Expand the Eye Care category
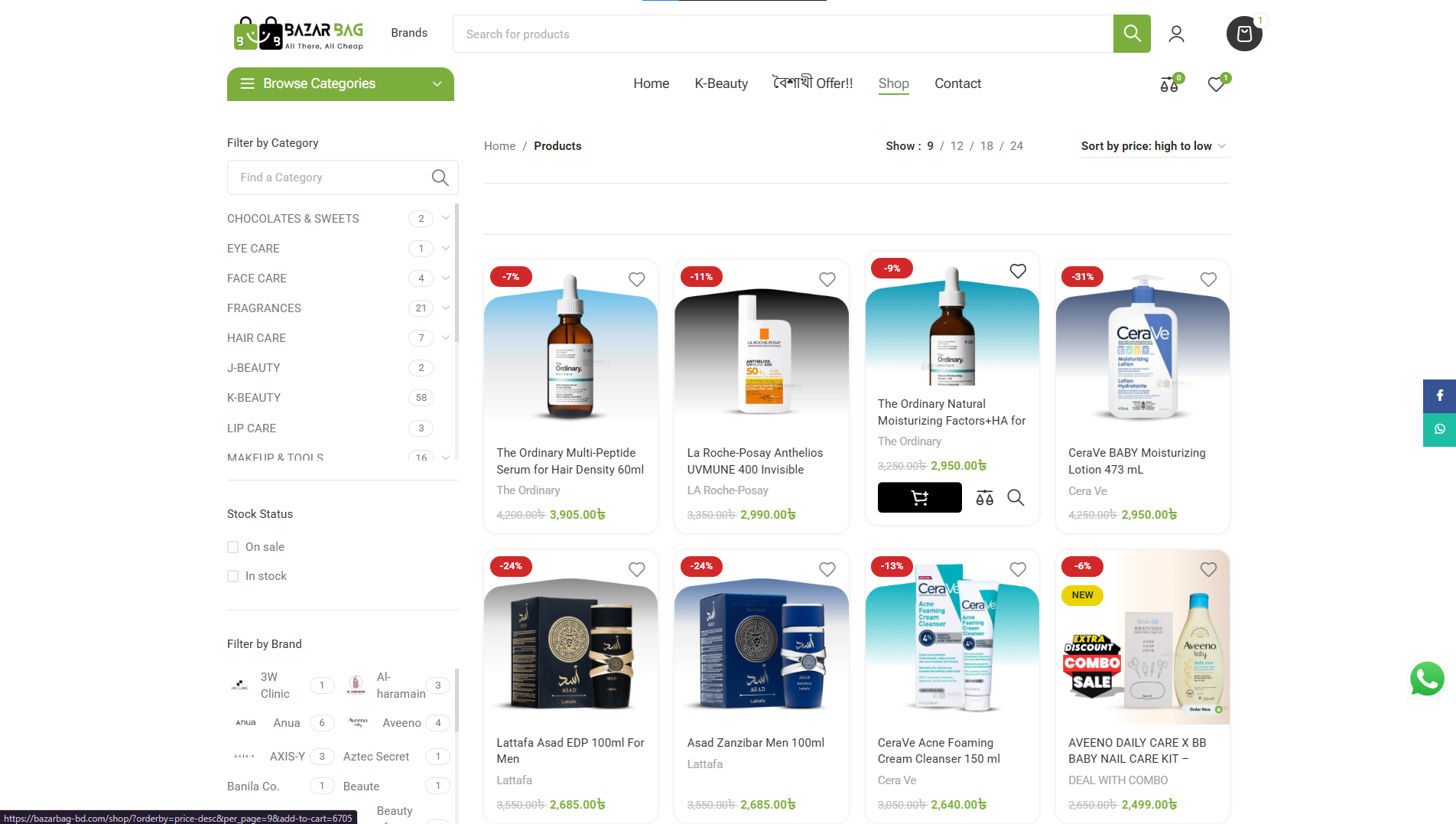The width and height of the screenshot is (1456, 824). (x=446, y=248)
